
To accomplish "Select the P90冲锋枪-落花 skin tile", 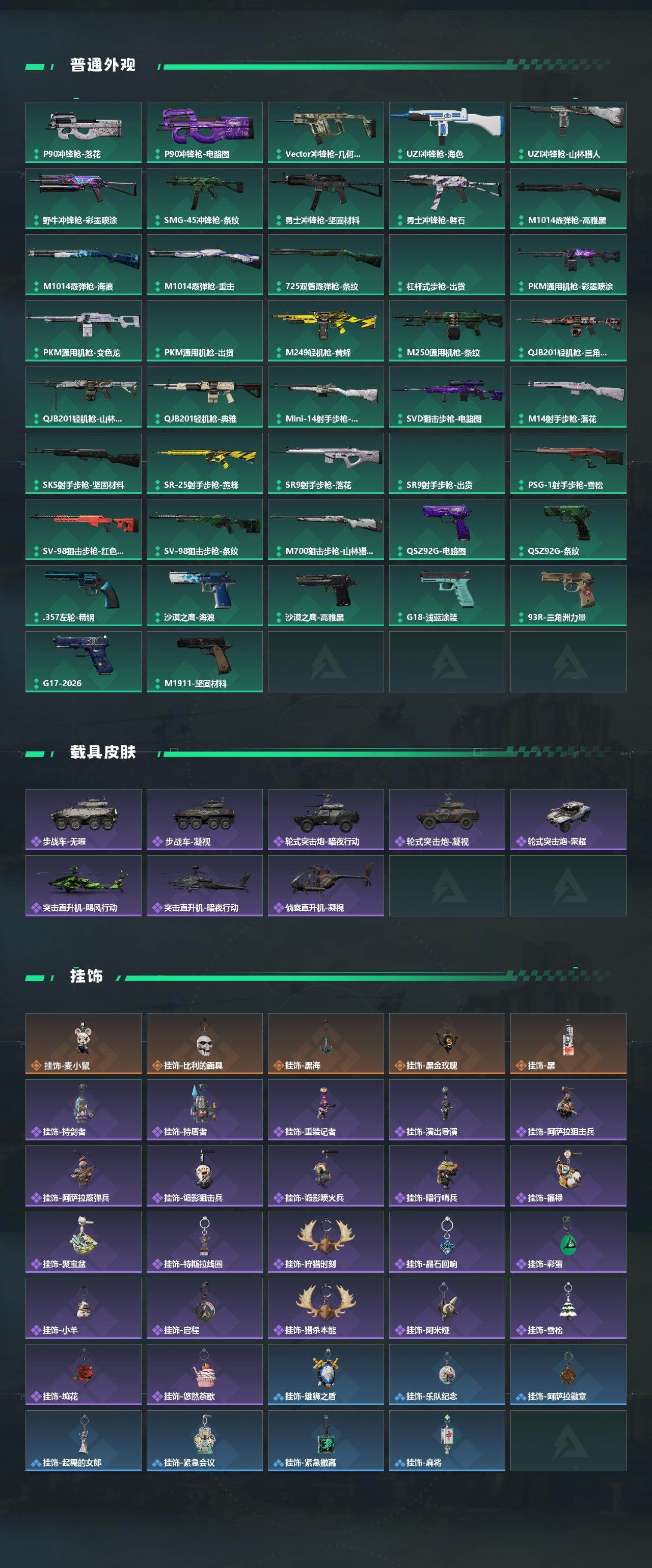I will (84, 132).
